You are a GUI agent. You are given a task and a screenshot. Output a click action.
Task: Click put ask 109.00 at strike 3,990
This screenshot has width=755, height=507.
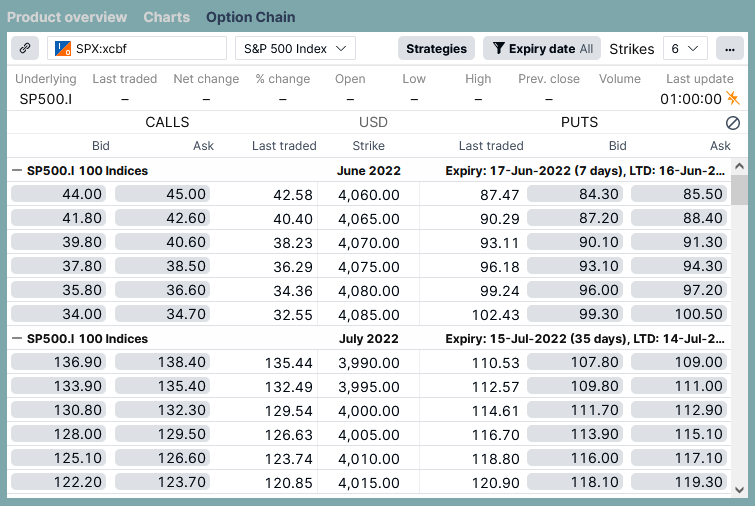[x=679, y=362]
